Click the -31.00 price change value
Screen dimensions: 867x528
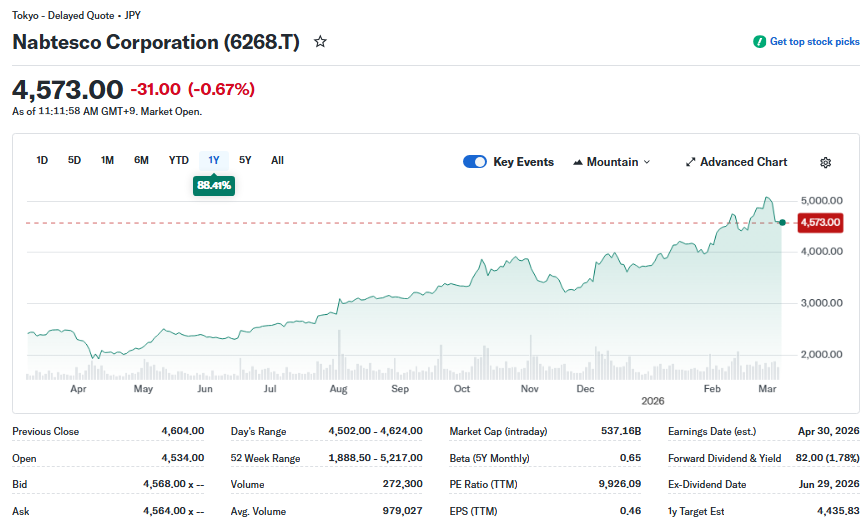pyautogui.click(x=155, y=89)
